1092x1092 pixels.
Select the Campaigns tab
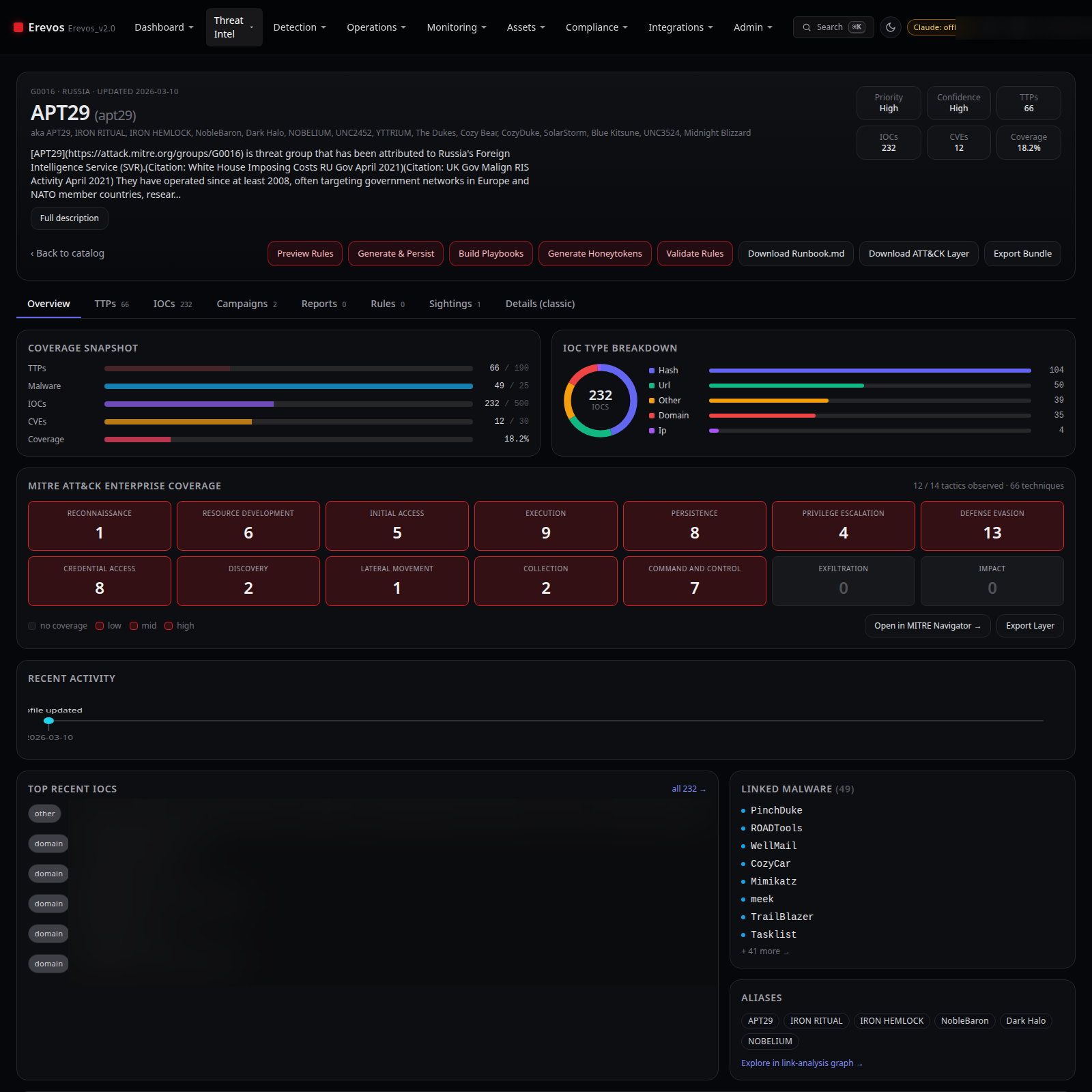click(247, 304)
